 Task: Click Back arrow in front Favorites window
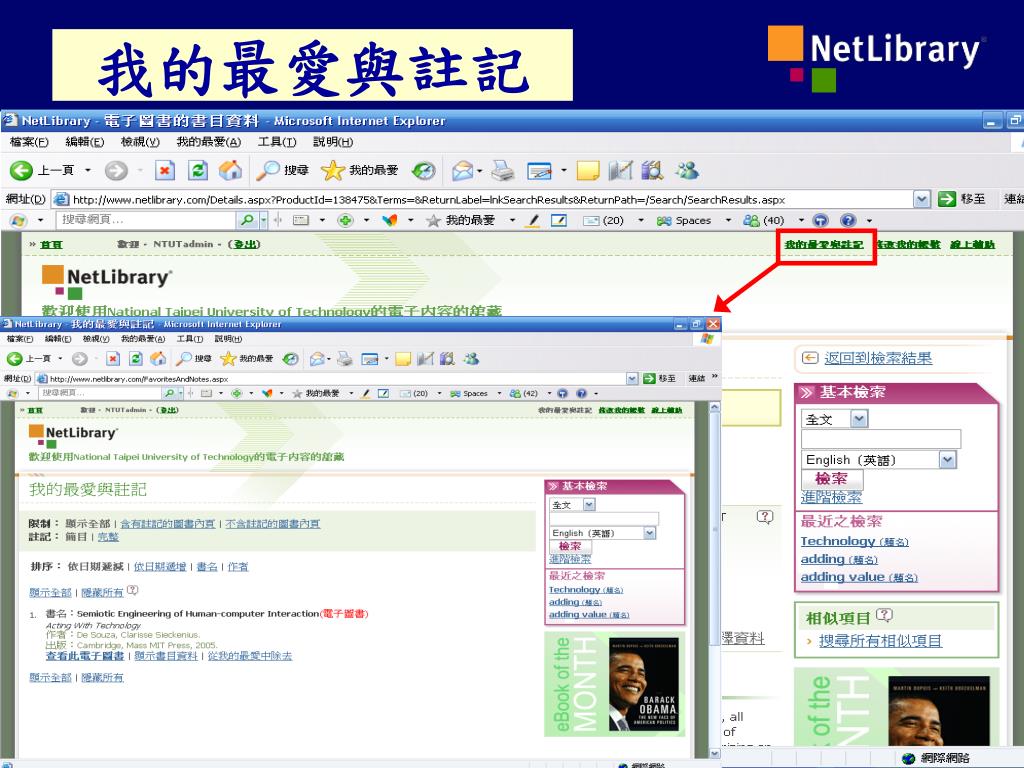(14, 359)
